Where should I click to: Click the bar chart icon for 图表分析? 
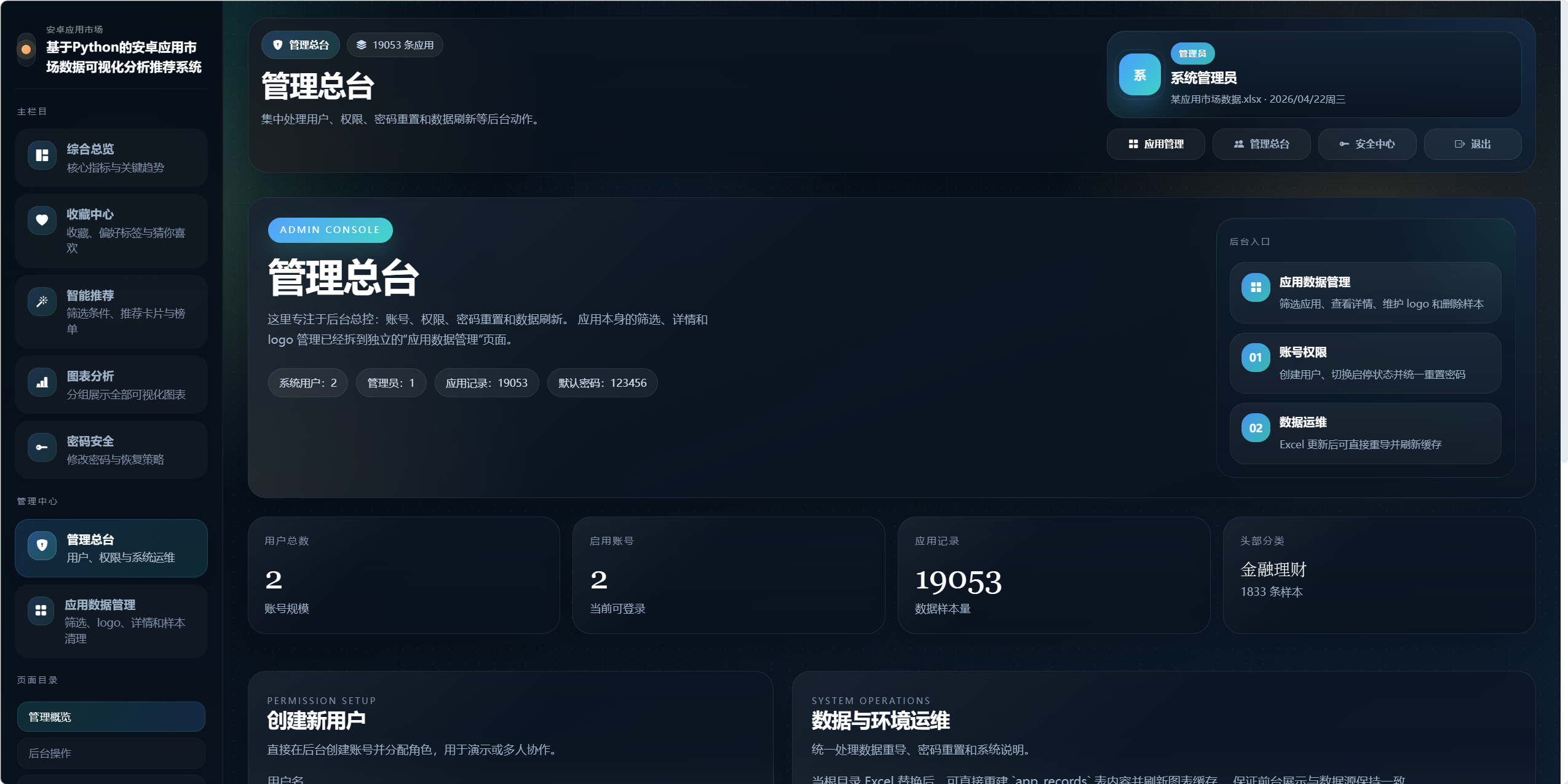click(42, 382)
